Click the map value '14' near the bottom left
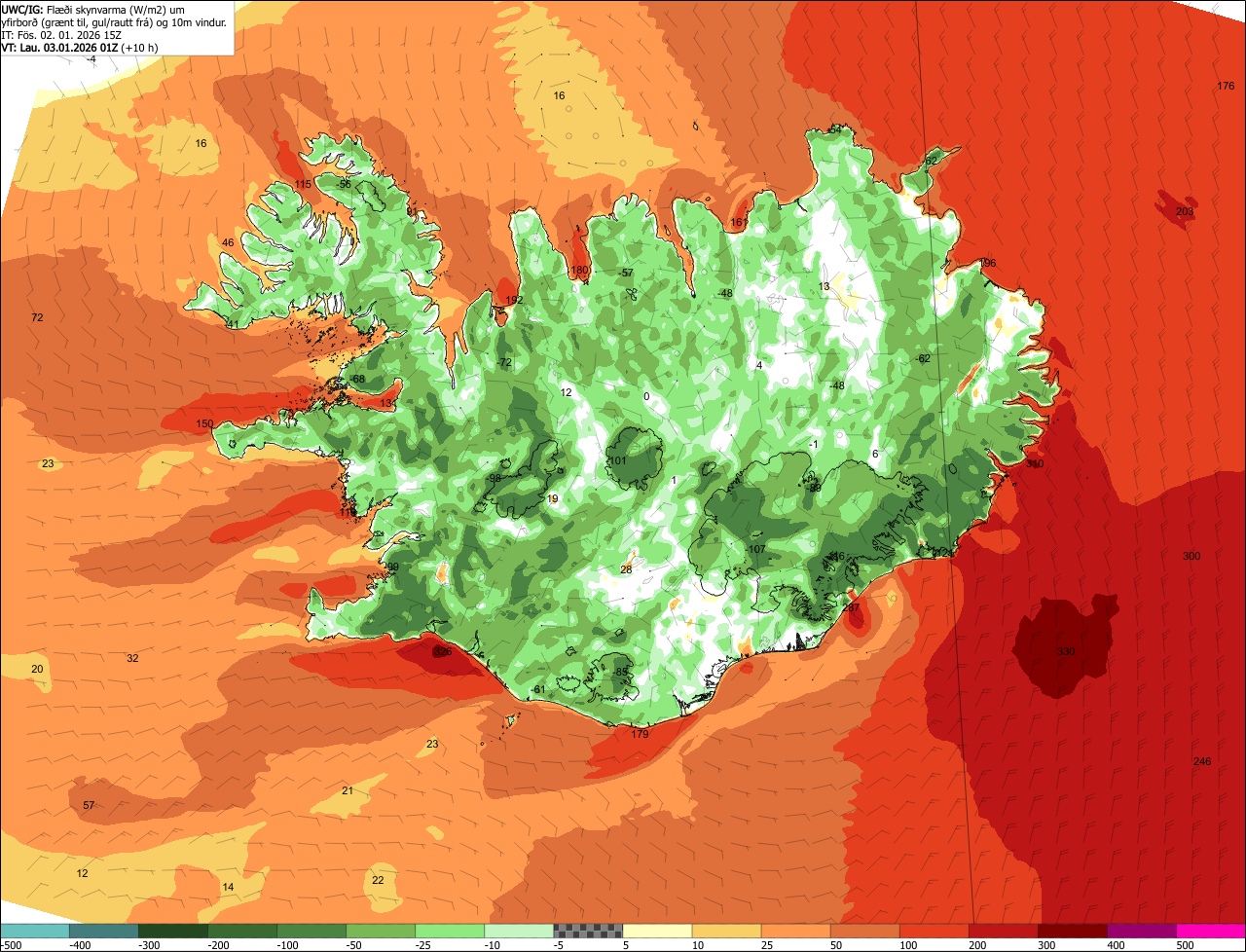The image size is (1246, 952). (228, 887)
